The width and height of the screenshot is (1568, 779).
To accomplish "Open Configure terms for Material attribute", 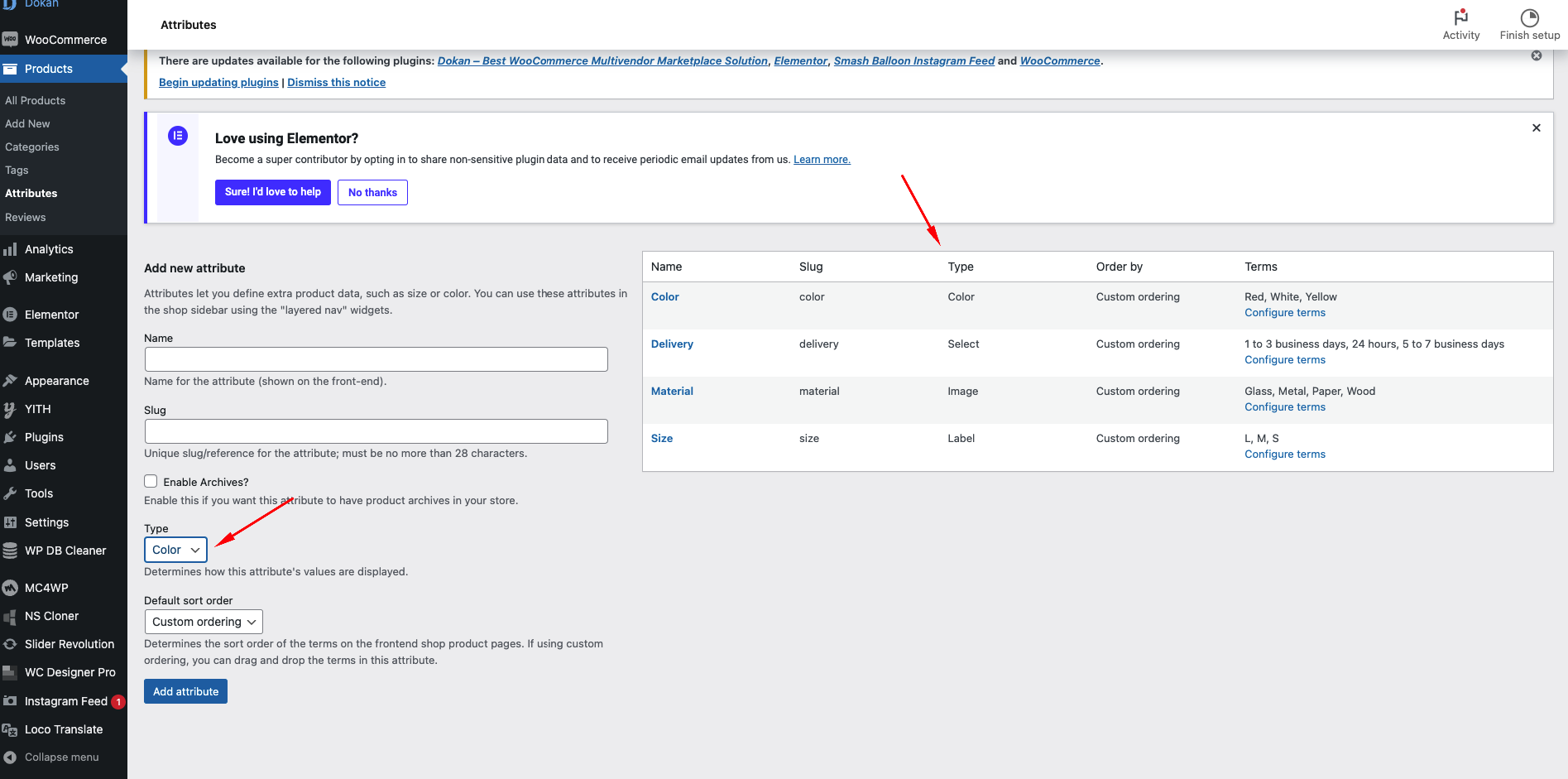I will pyautogui.click(x=1284, y=407).
